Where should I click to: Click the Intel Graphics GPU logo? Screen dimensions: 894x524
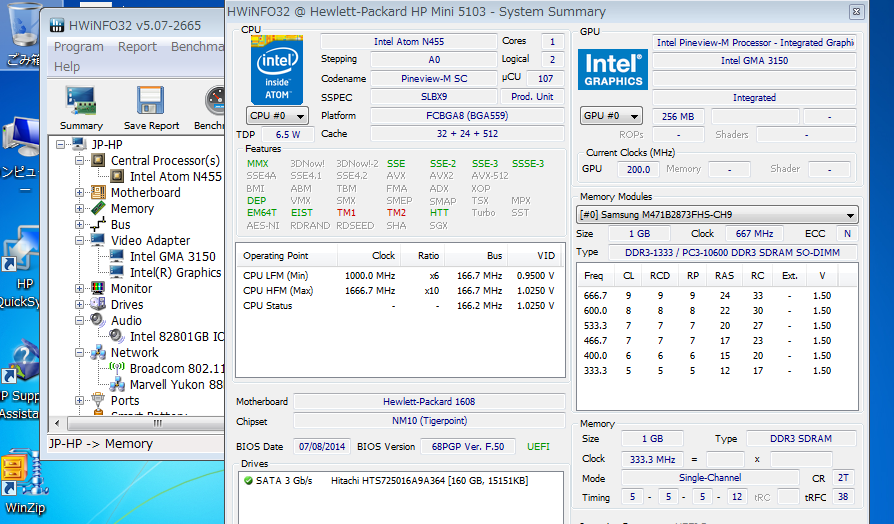[613, 69]
